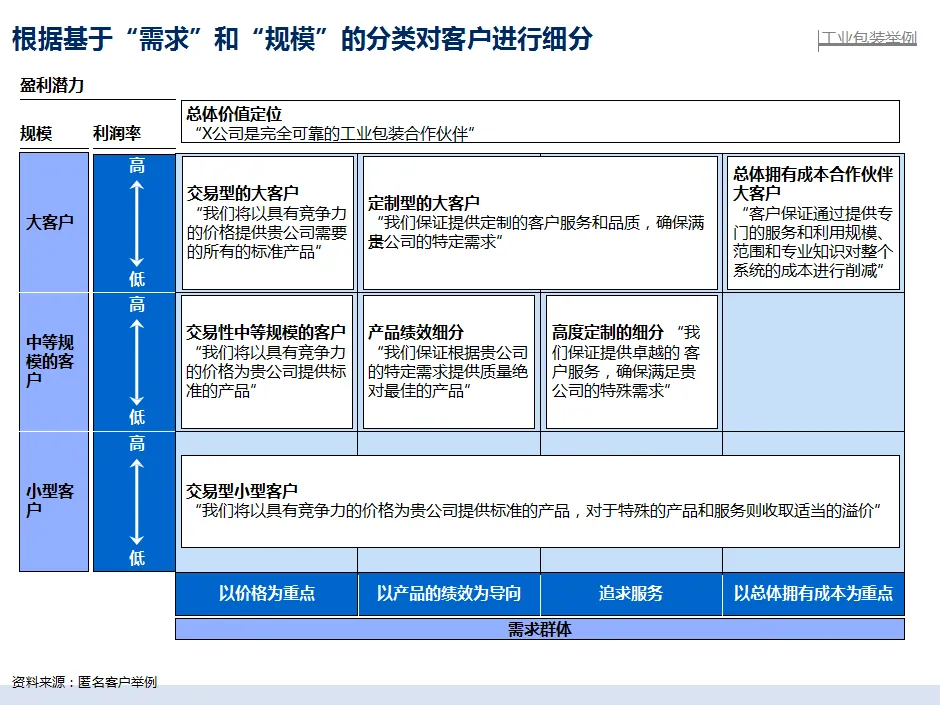Select the 利润率 column header
Screen dimensions: 940x705
tap(117, 133)
